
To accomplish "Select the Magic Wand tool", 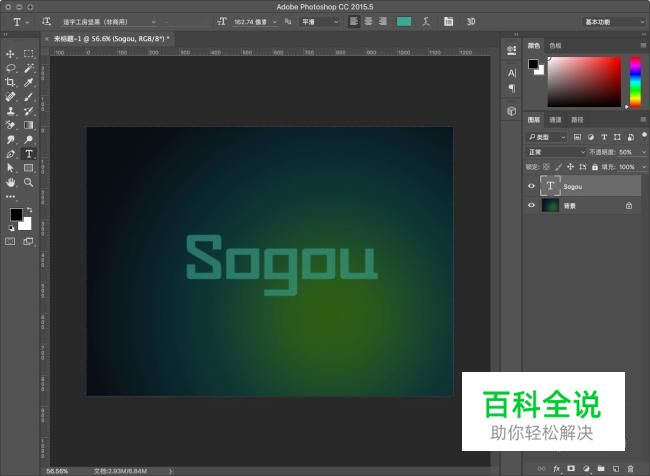I will [x=28, y=68].
